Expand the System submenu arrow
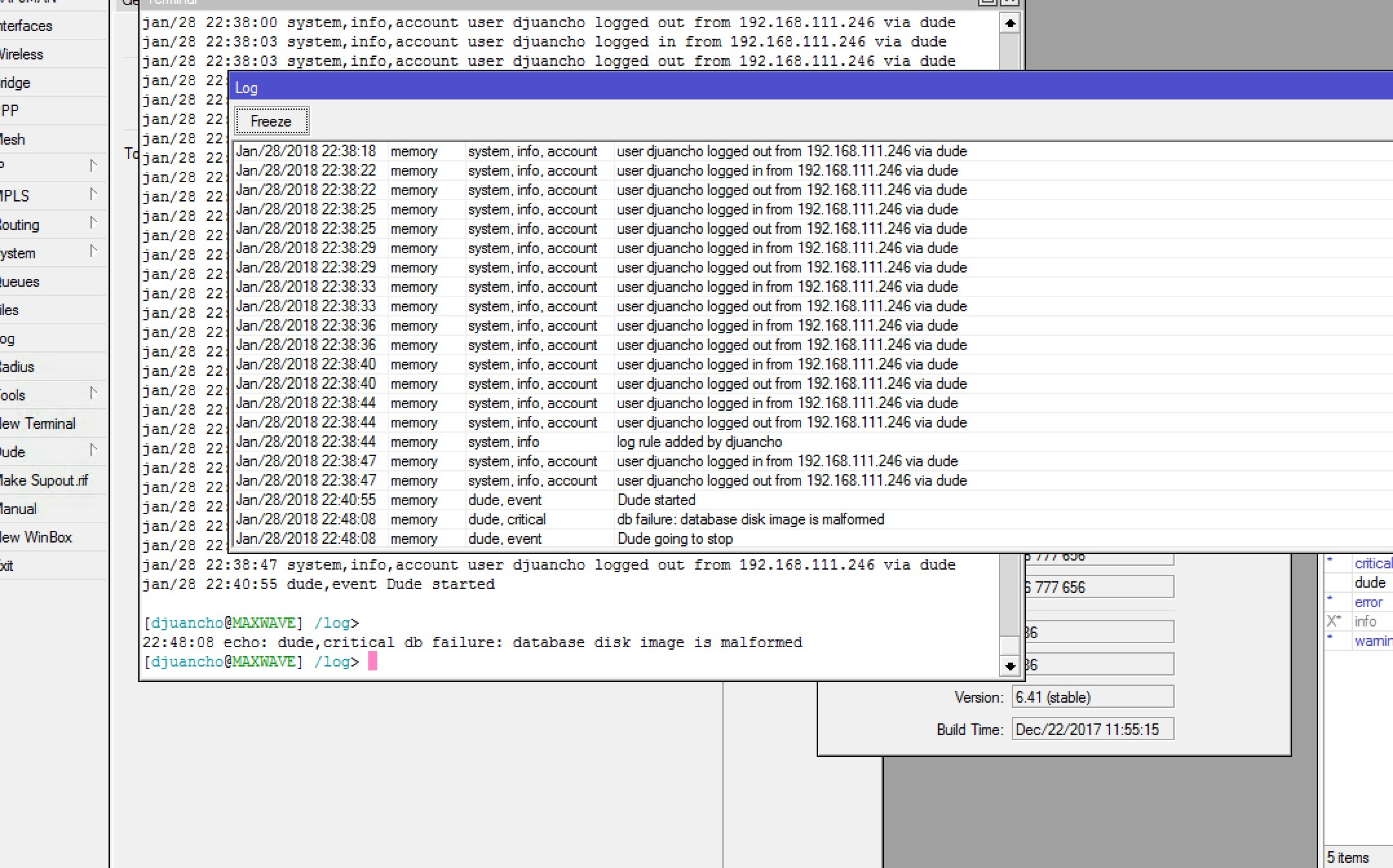This screenshot has width=1393, height=868. pyautogui.click(x=93, y=252)
